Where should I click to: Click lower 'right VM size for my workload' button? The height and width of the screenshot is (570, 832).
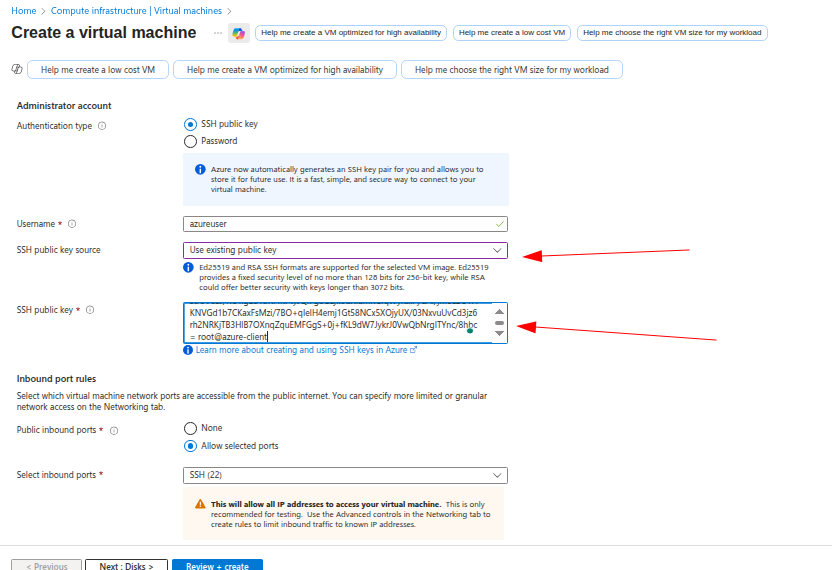point(512,70)
